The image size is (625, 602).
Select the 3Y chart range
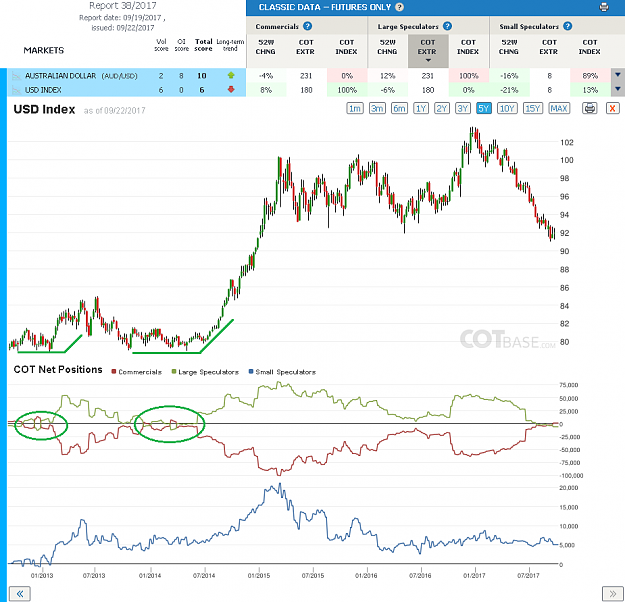coord(463,108)
